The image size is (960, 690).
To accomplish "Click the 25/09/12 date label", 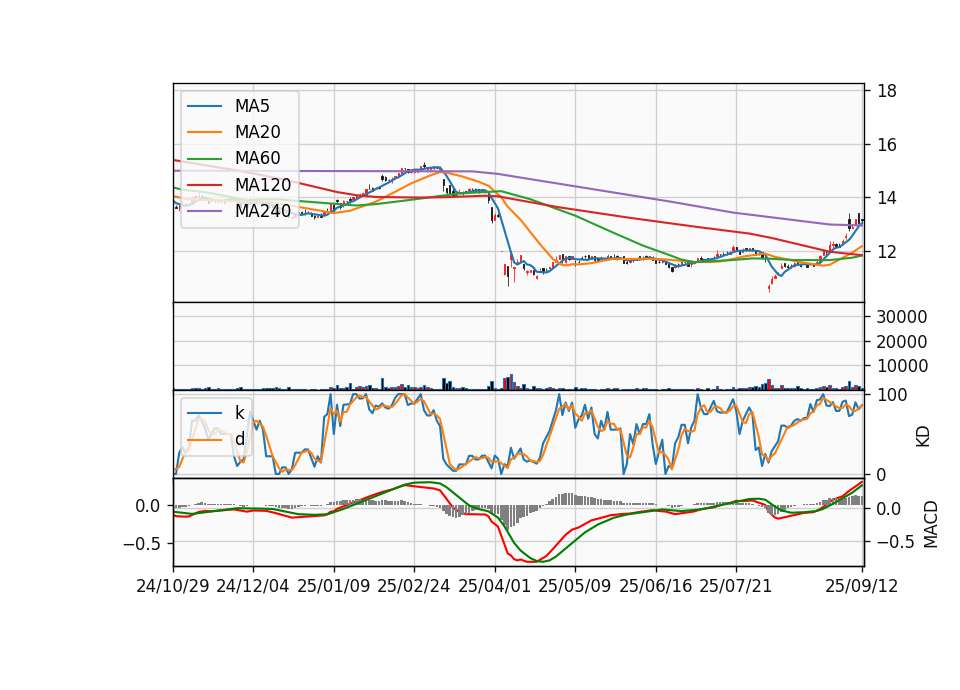I will pyautogui.click(x=862, y=586).
